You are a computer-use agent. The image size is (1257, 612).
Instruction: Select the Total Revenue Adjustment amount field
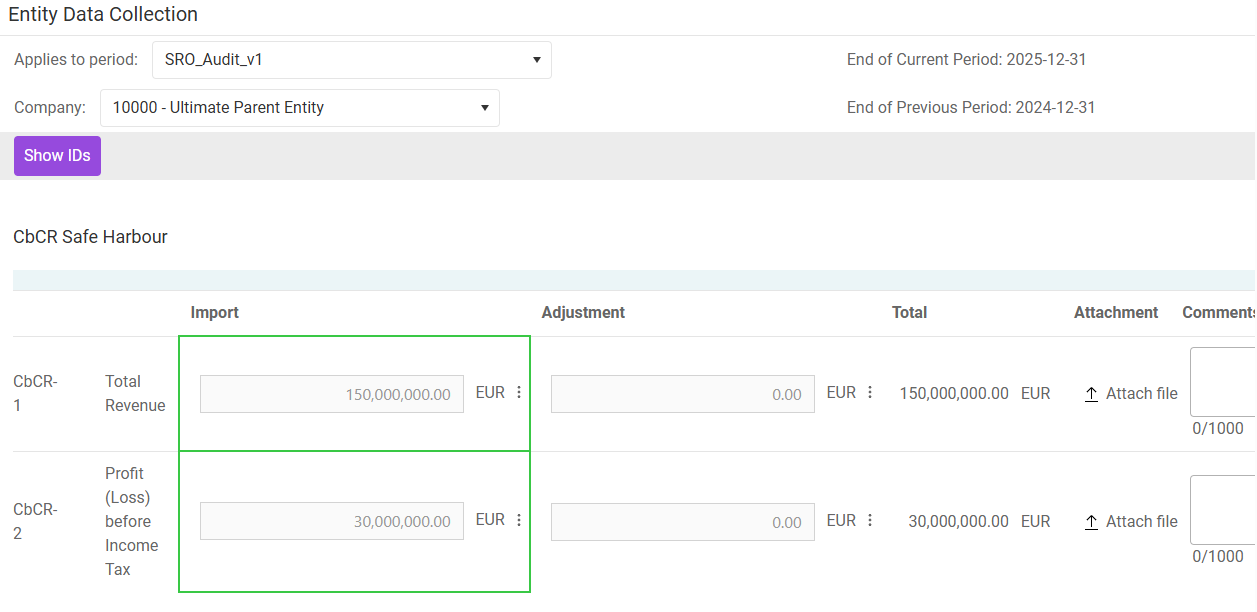click(x=682, y=394)
